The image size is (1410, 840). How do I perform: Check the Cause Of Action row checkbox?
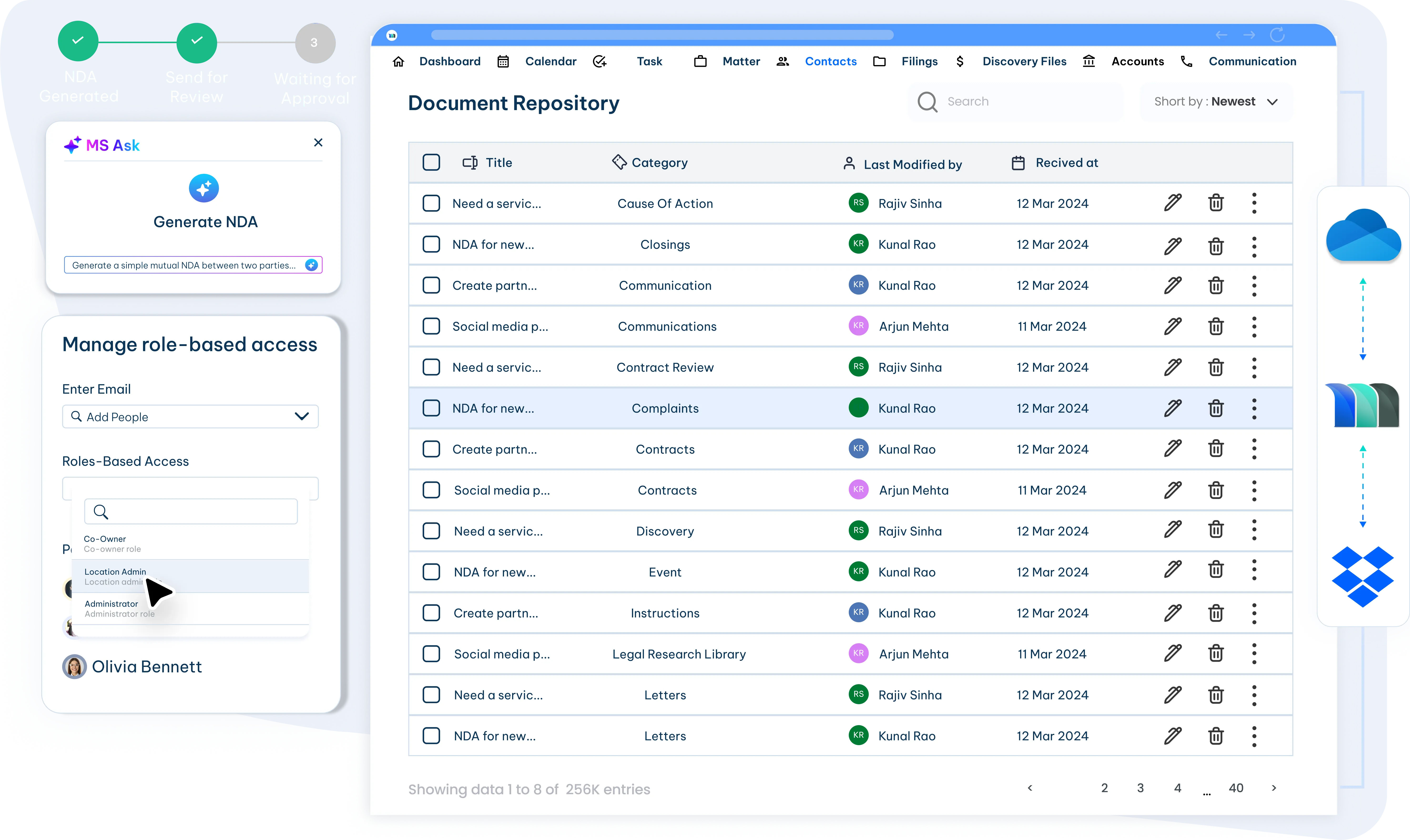click(431, 203)
